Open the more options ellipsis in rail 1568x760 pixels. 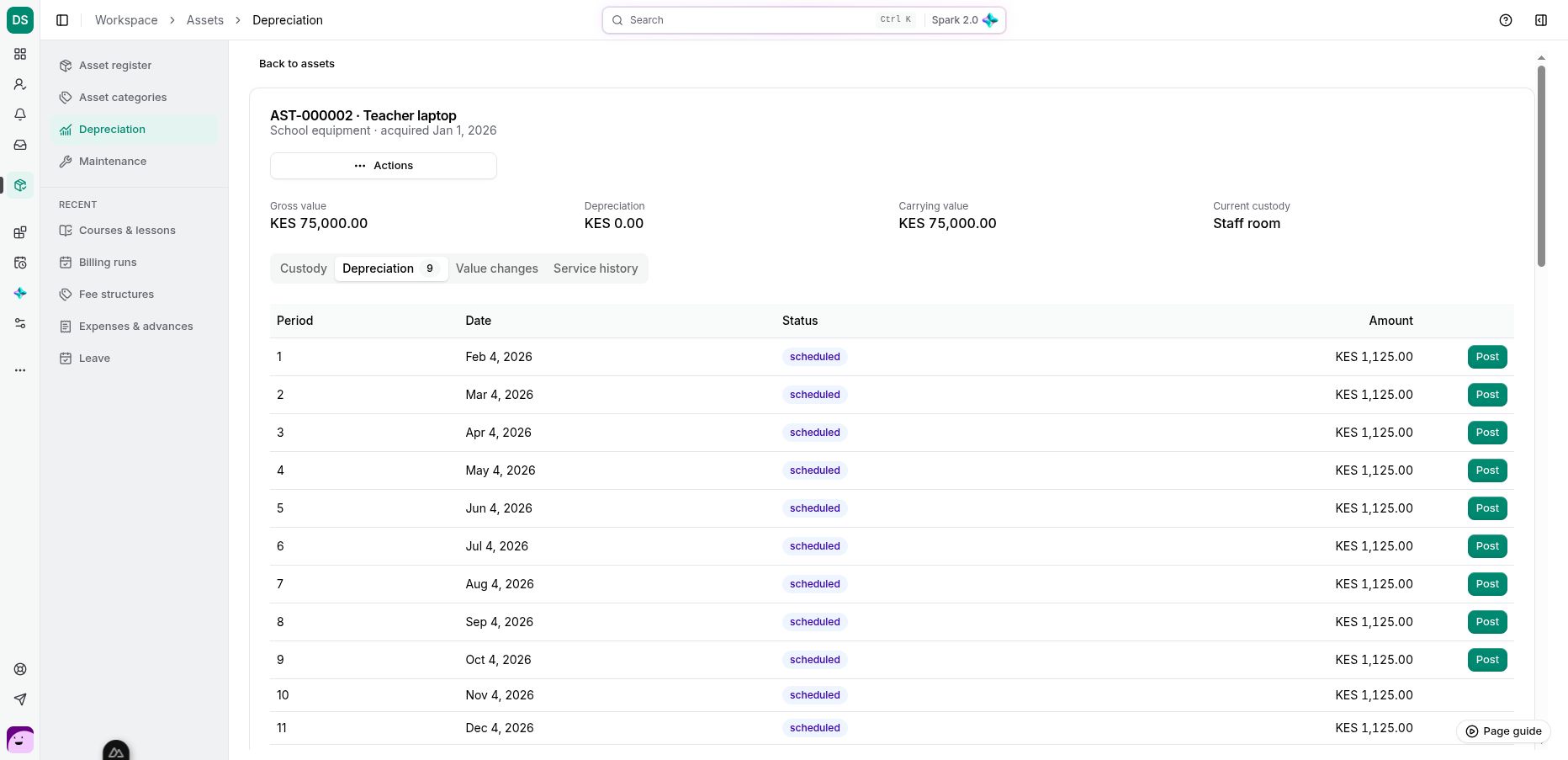click(x=20, y=370)
